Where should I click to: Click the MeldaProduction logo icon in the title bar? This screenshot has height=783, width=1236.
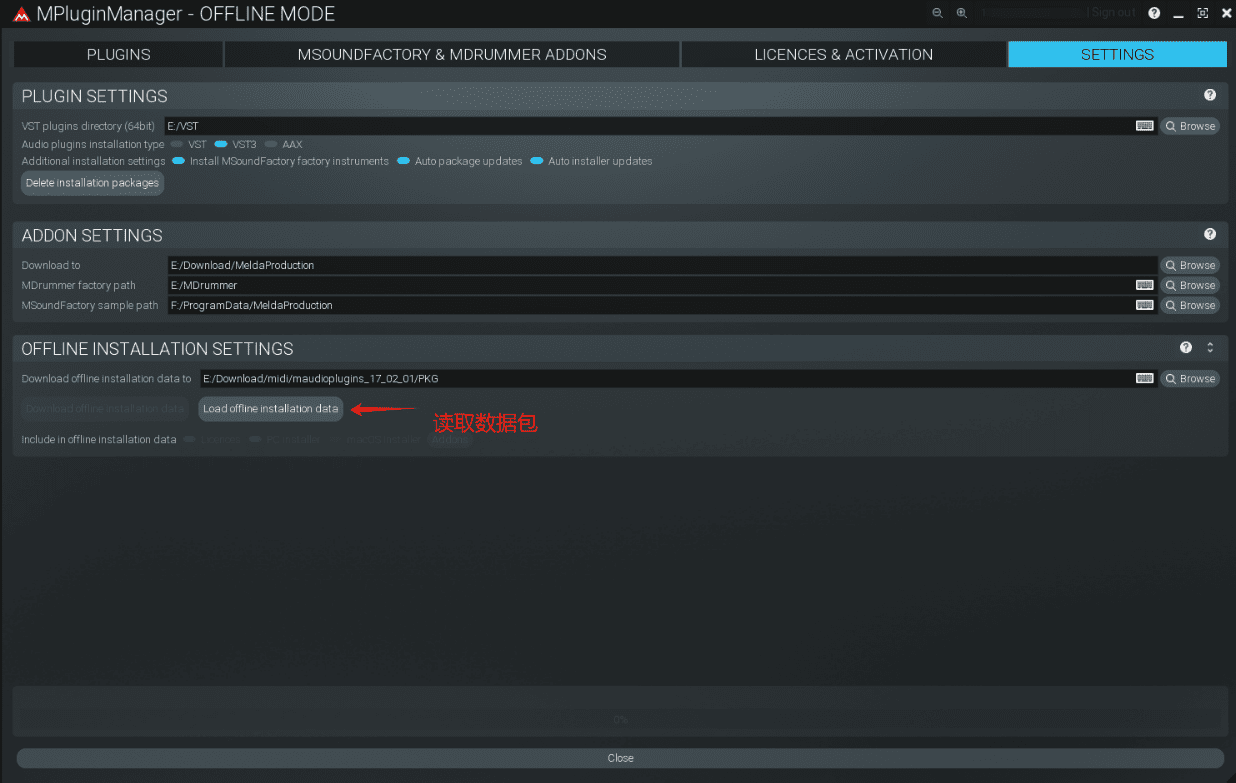20,14
